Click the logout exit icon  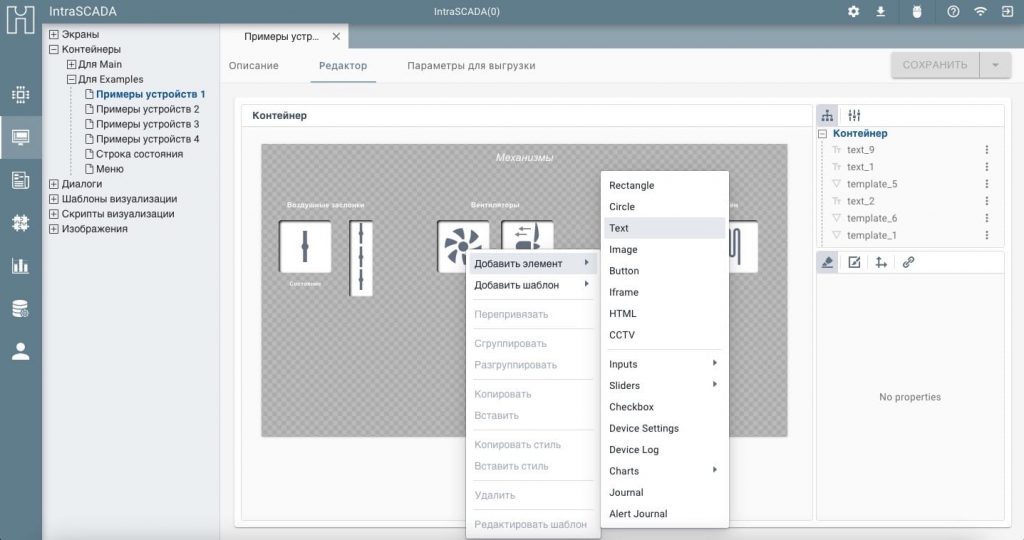pos(1007,12)
